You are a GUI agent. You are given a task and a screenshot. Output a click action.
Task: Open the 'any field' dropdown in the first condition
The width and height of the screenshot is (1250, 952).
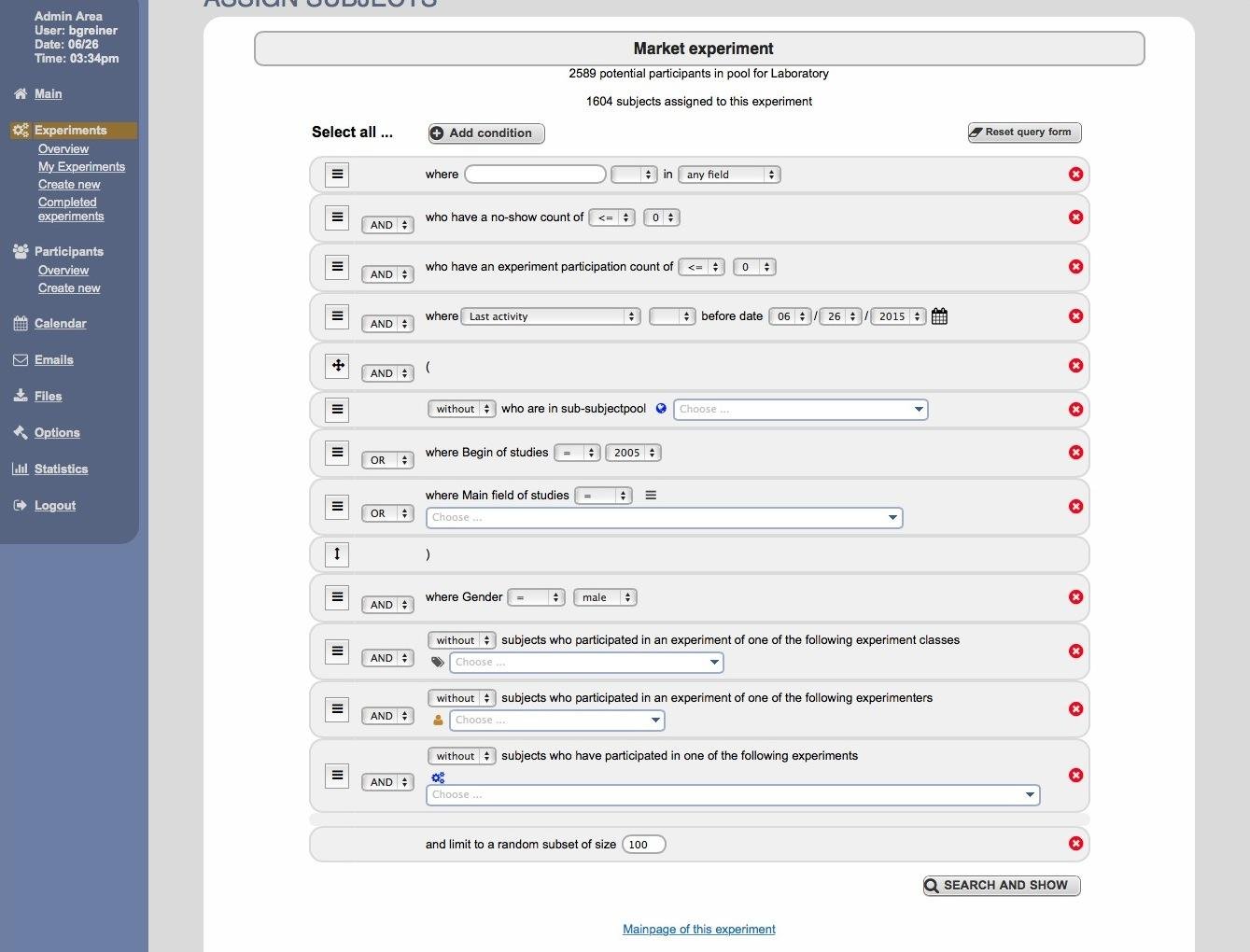[729, 174]
